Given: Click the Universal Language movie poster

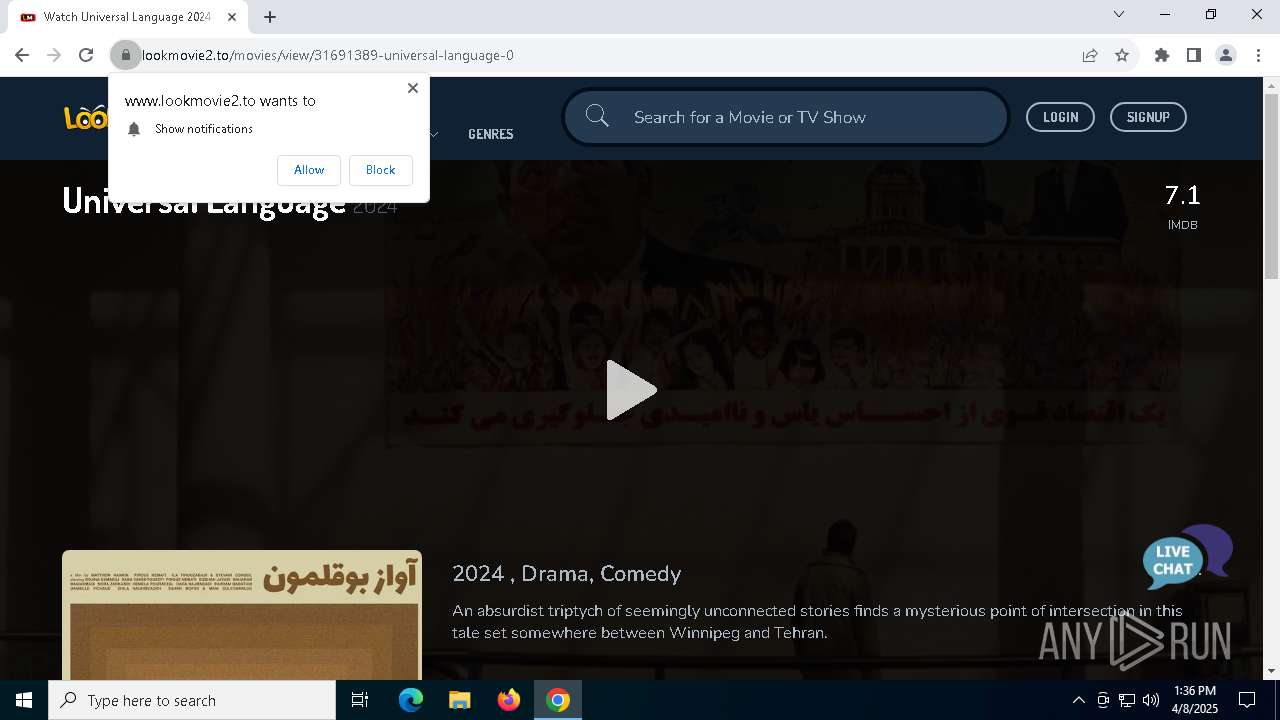Looking at the screenshot, I should pyautogui.click(x=242, y=615).
